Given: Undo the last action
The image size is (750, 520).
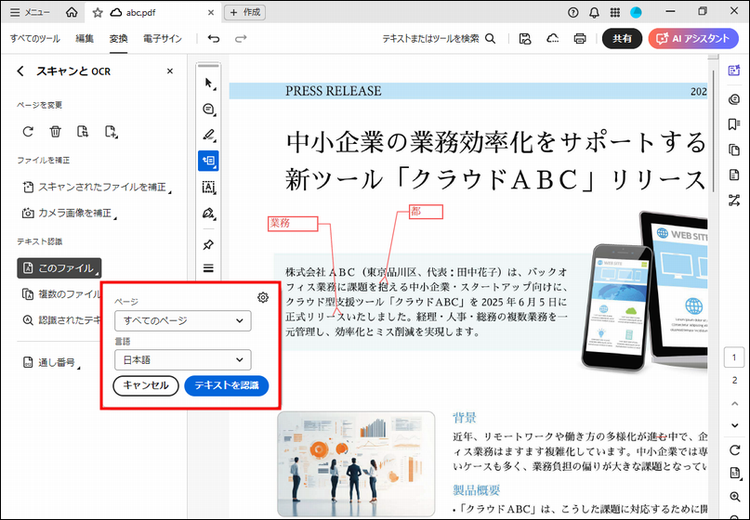Looking at the screenshot, I should (x=213, y=39).
